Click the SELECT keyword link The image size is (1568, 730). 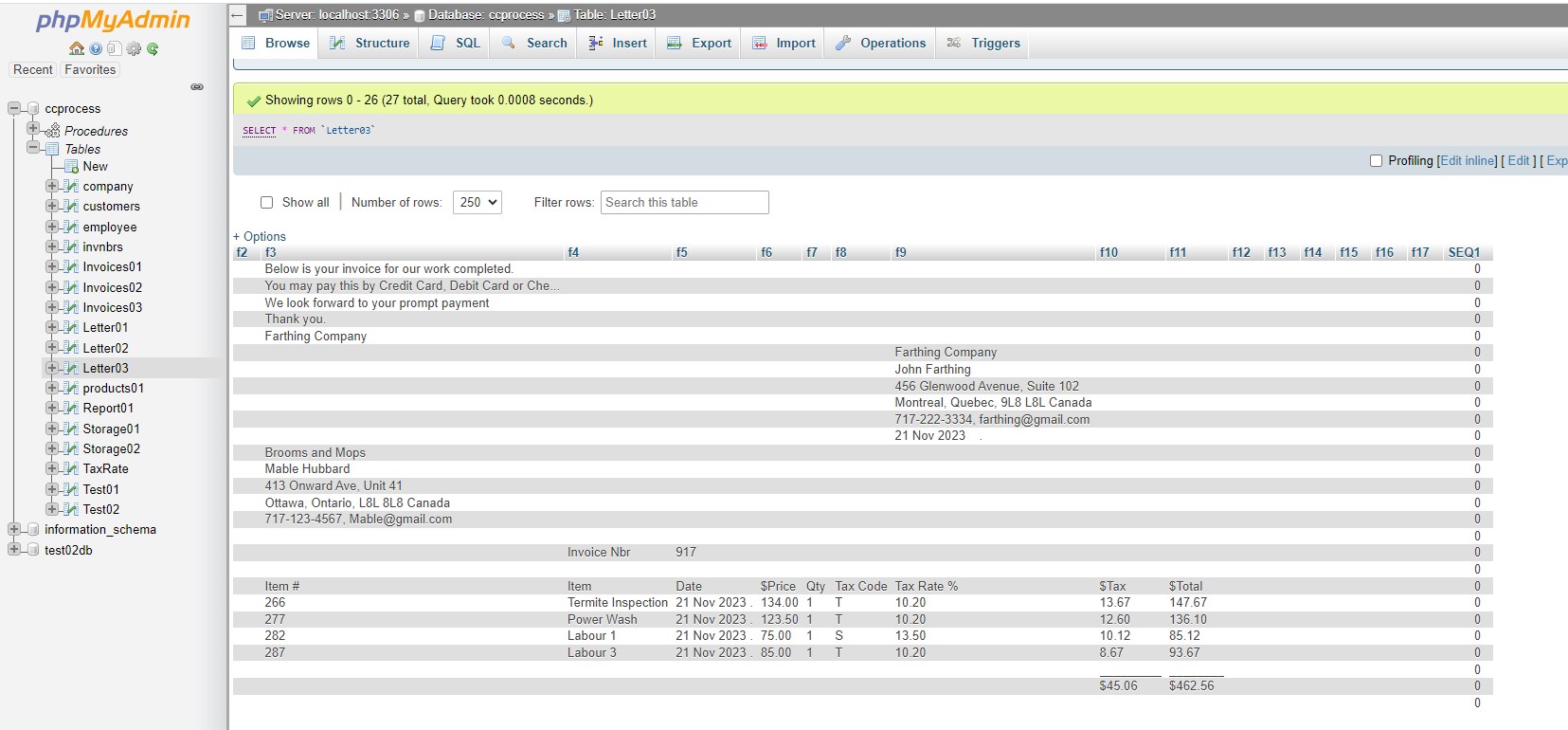point(259,131)
